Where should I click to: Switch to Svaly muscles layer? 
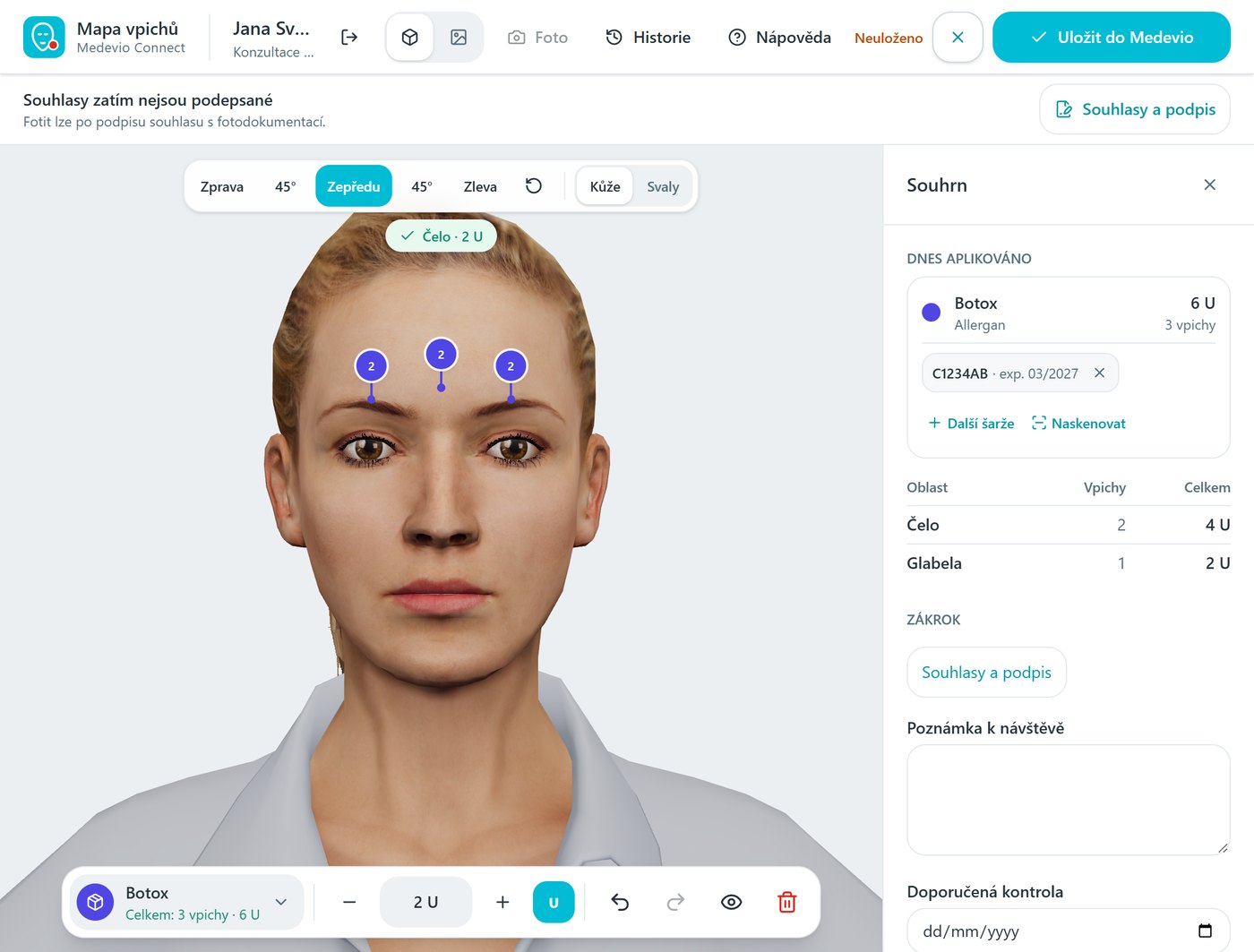(x=663, y=186)
